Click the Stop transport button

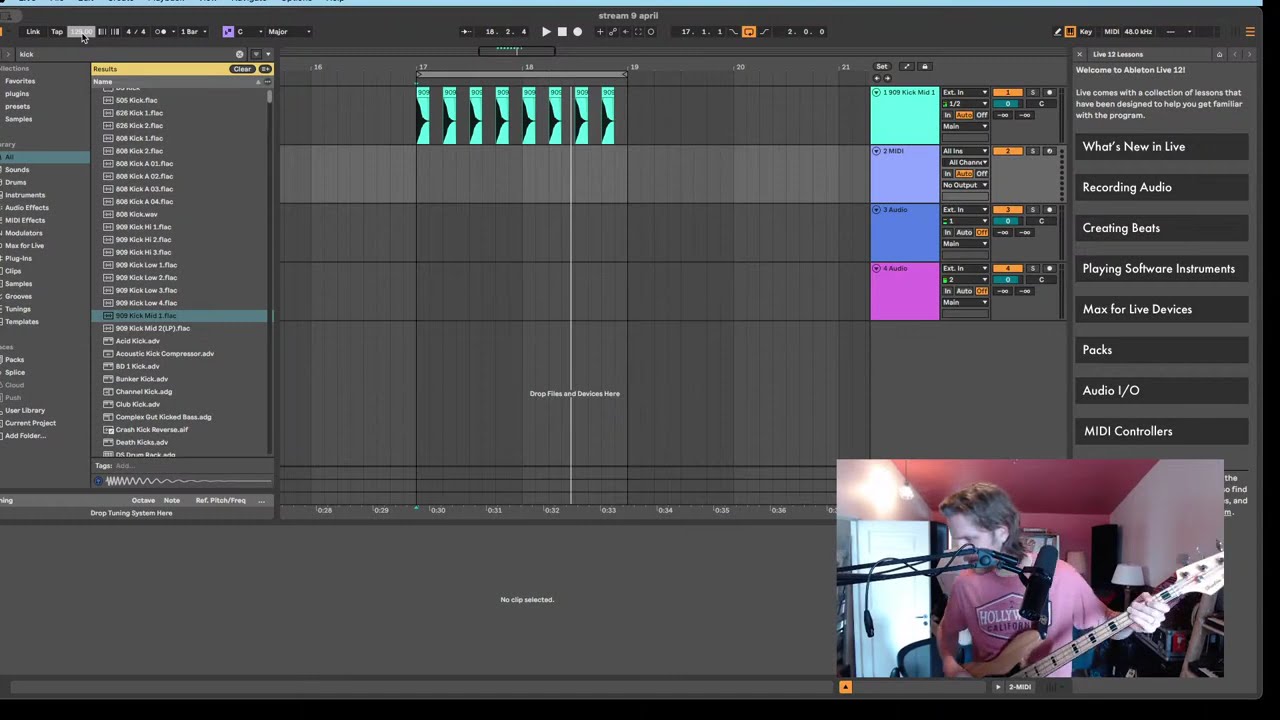pos(562,32)
